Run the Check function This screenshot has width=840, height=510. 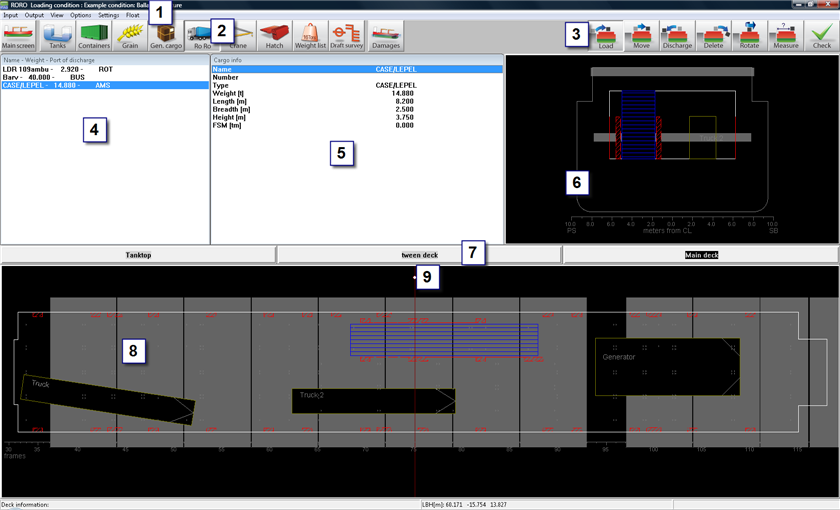(822, 36)
